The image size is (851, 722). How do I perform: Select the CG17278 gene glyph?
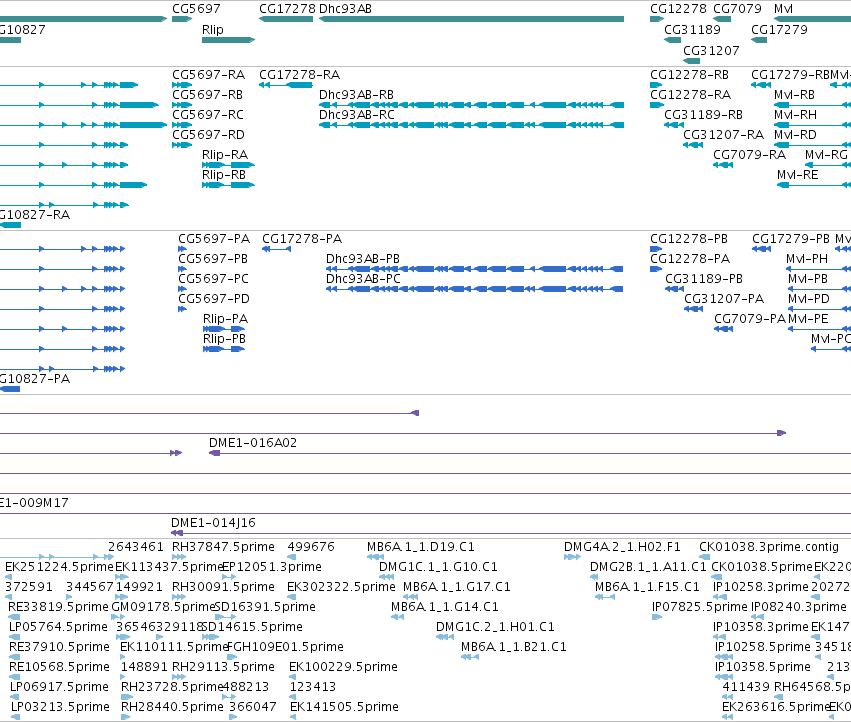click(286, 19)
